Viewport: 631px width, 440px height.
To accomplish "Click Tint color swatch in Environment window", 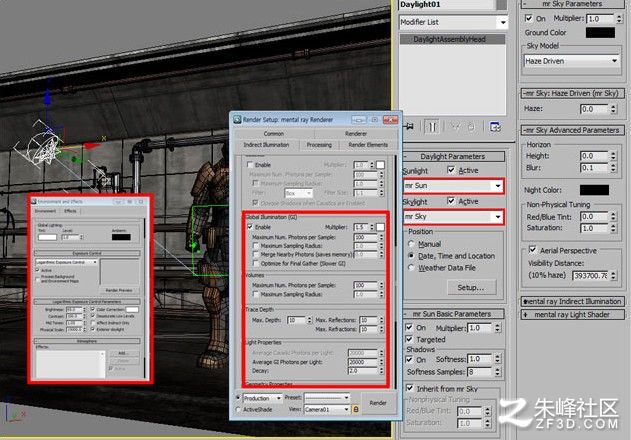I will (x=47, y=237).
